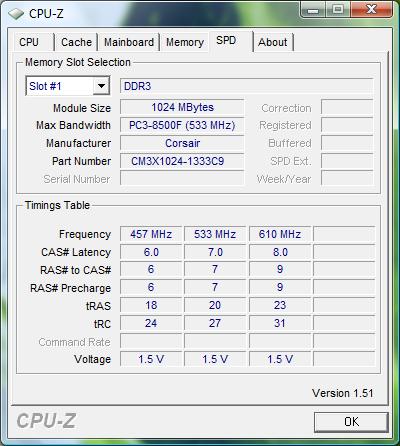Click the tRC value 27
400x446 pixels.
click(215, 323)
